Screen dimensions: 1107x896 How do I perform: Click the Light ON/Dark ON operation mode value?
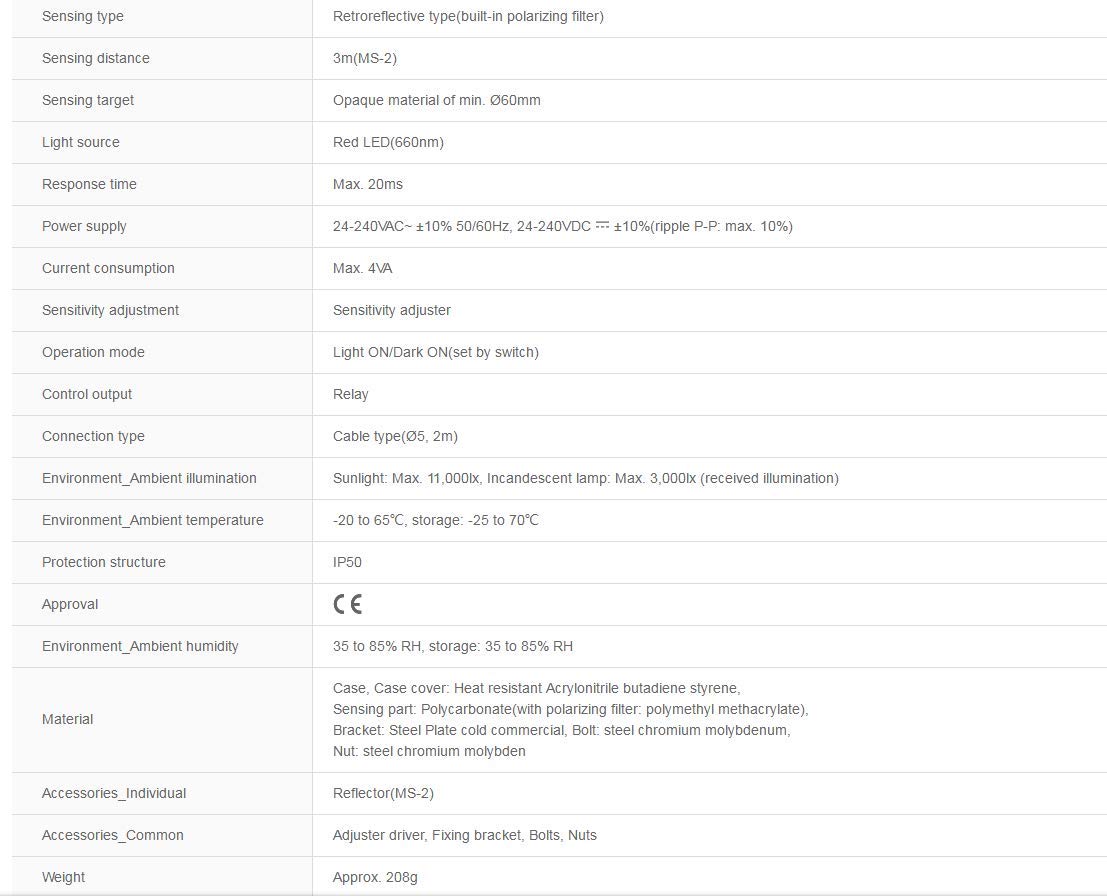[436, 352]
